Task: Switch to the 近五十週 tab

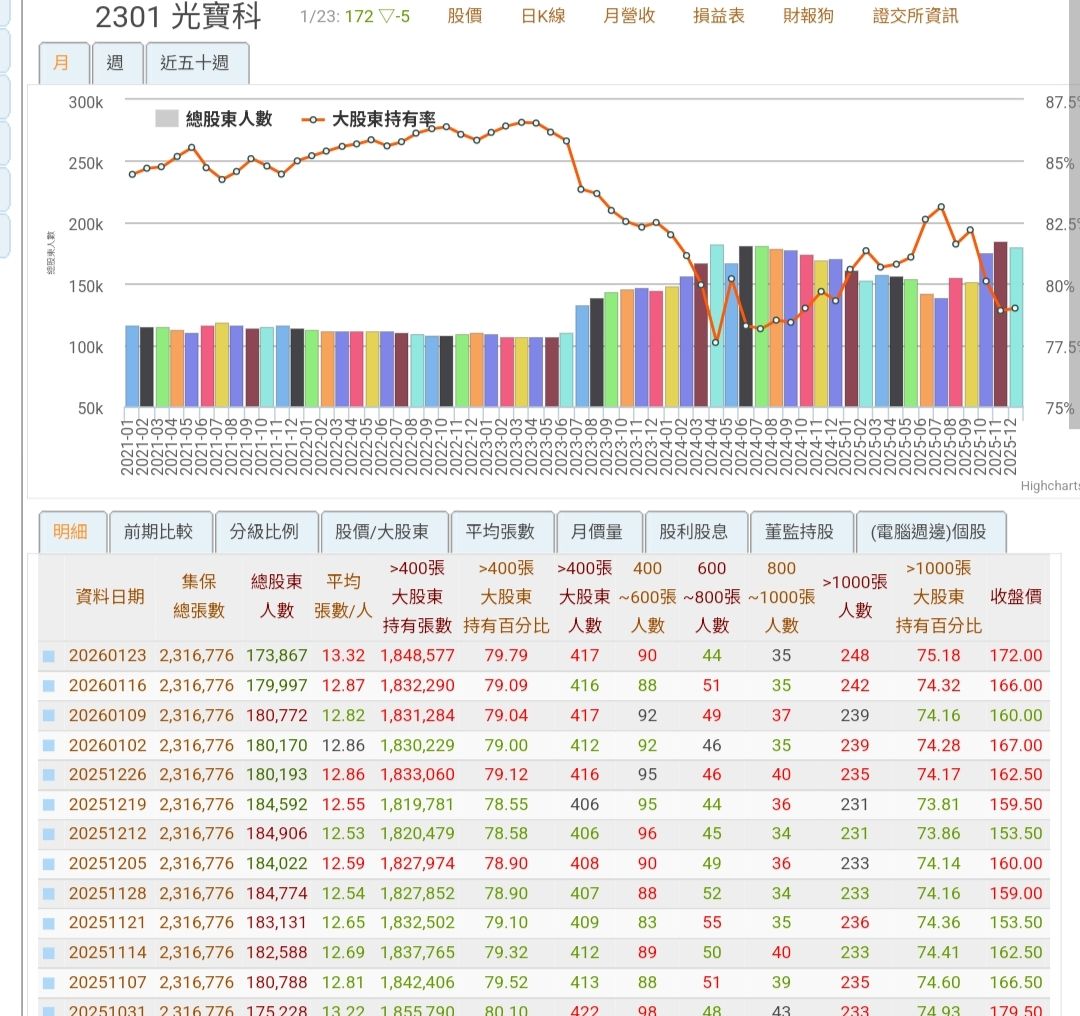Action: click(195, 63)
